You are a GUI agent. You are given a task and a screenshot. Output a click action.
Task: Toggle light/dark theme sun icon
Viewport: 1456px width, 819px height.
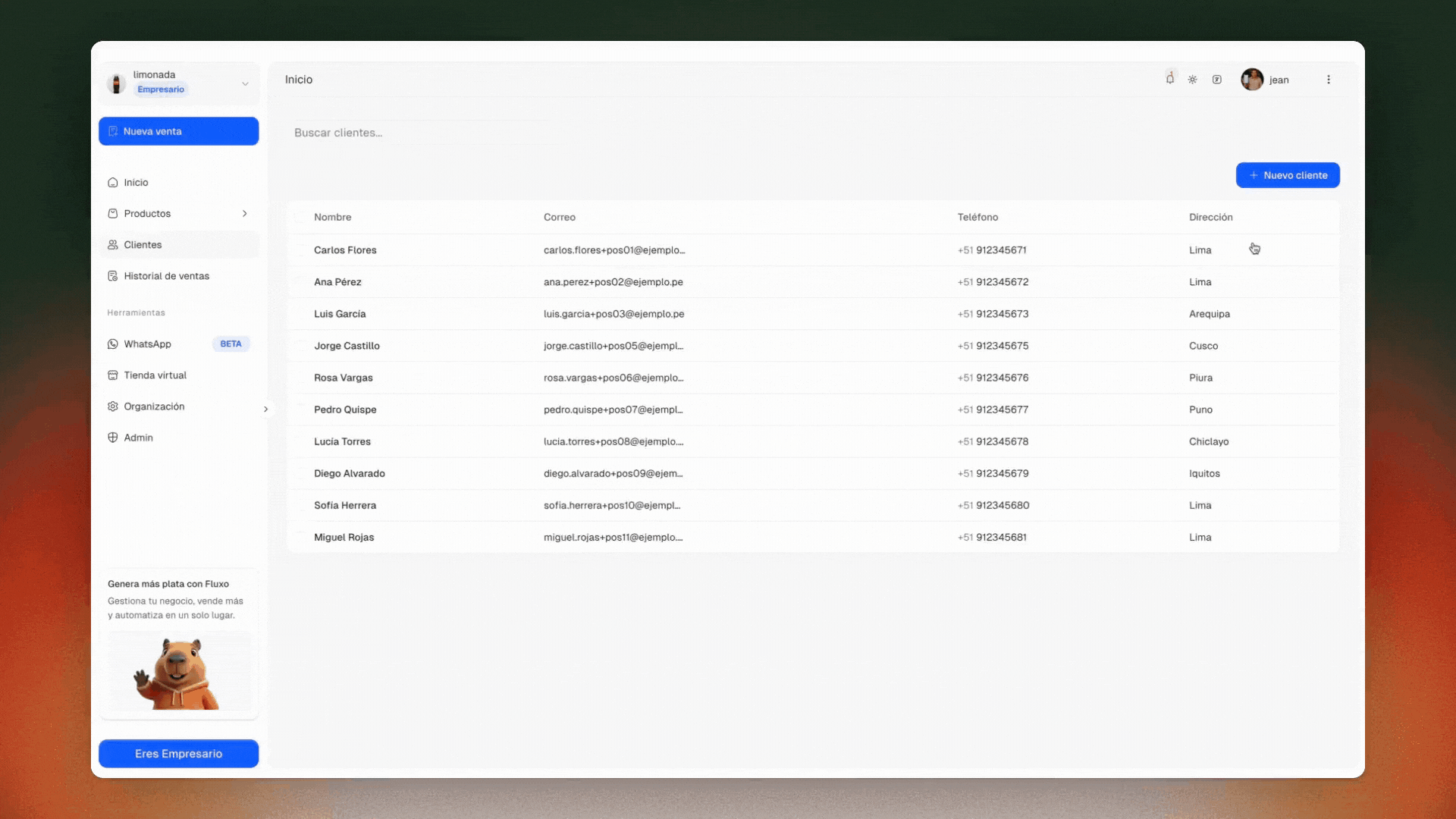(1193, 80)
